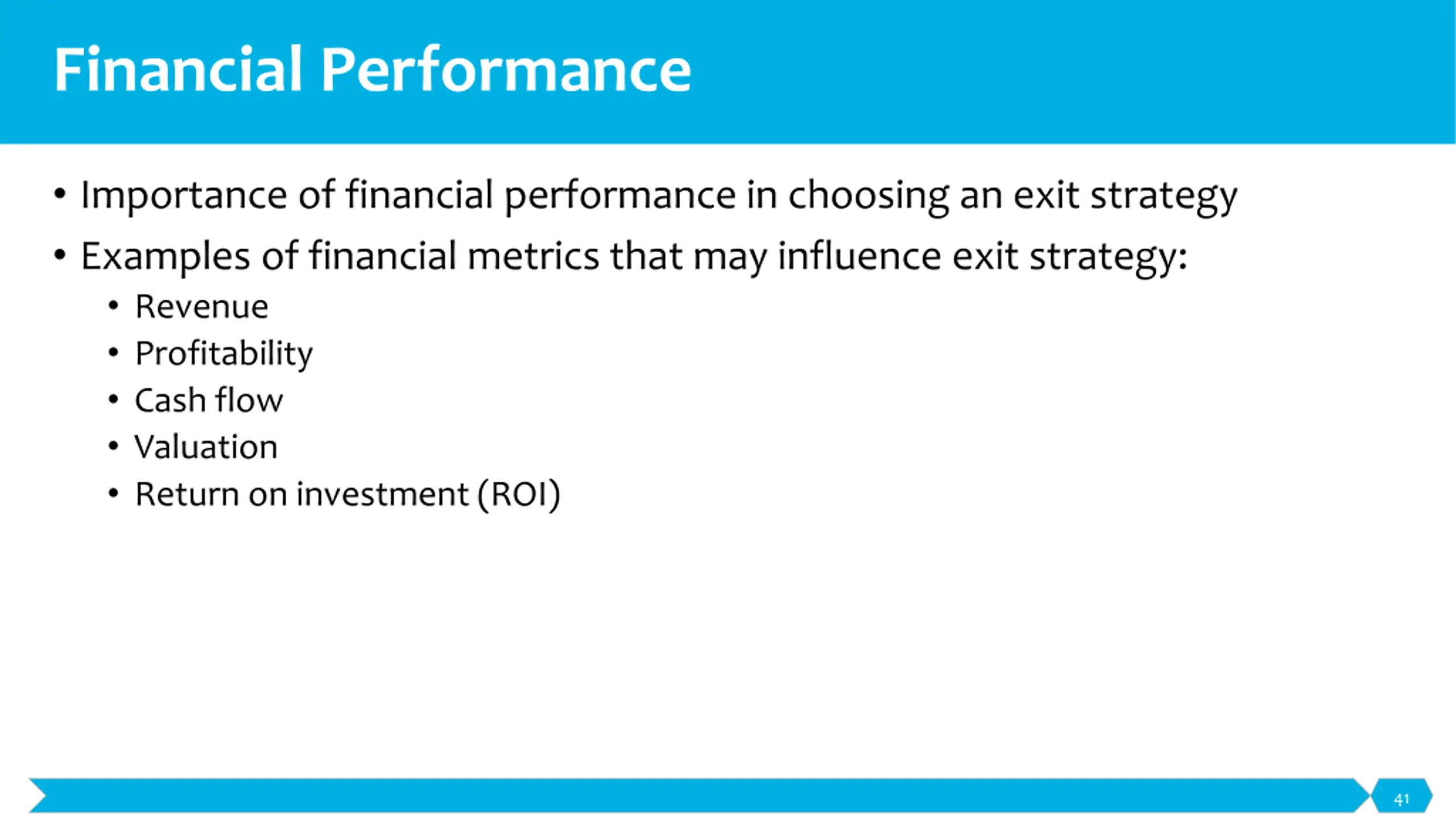Click the "Return on investment (ROI)" text
This screenshot has width=1456, height=819.
(348, 494)
